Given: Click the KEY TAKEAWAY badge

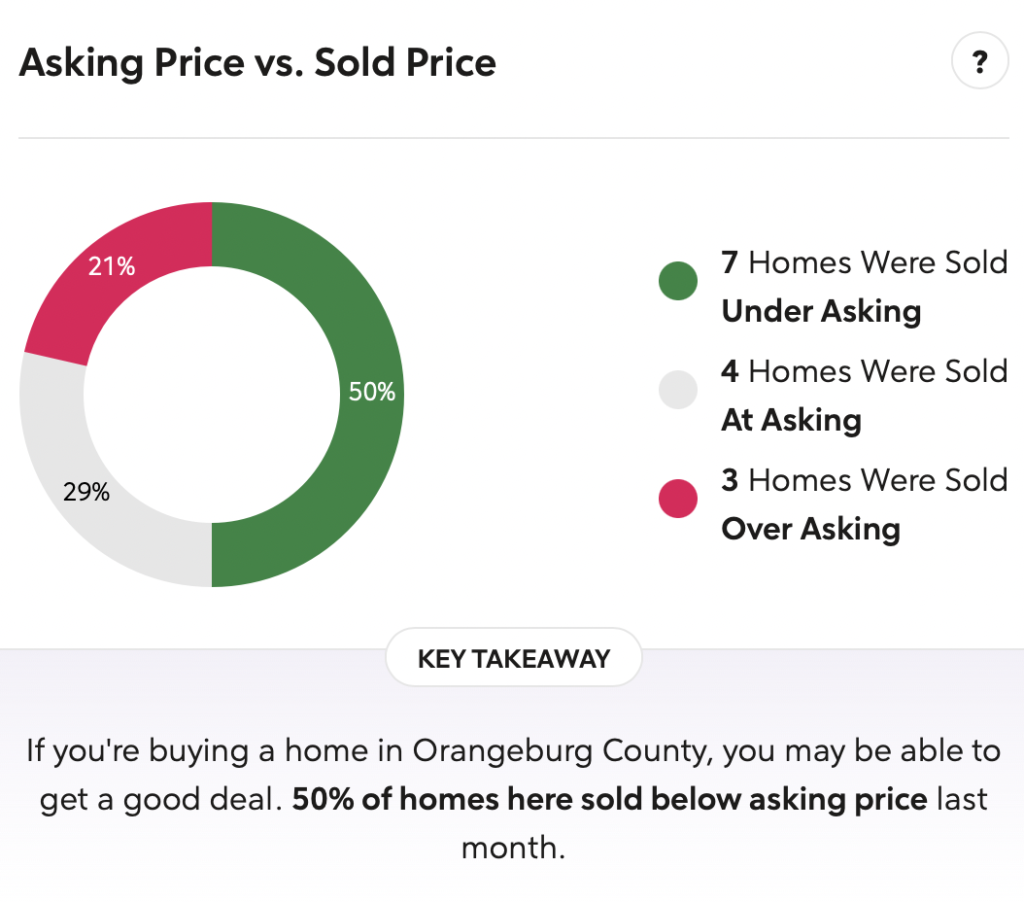Looking at the screenshot, I should click(513, 658).
